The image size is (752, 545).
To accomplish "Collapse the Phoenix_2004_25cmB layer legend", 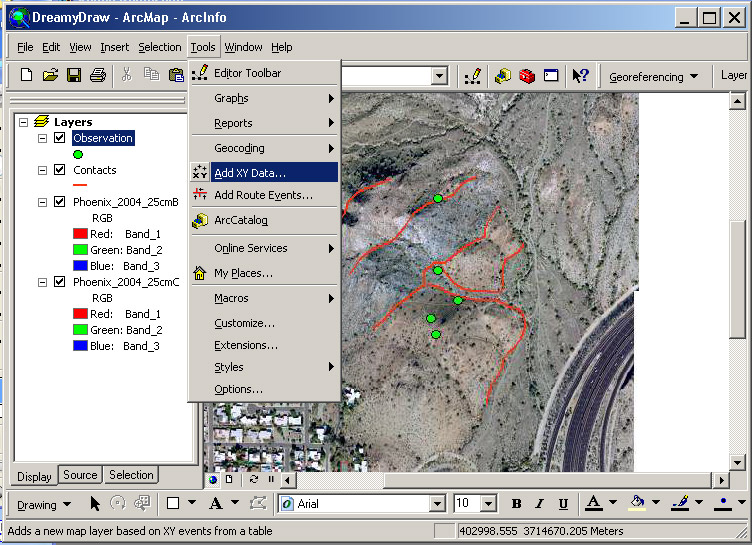I will (42, 202).
